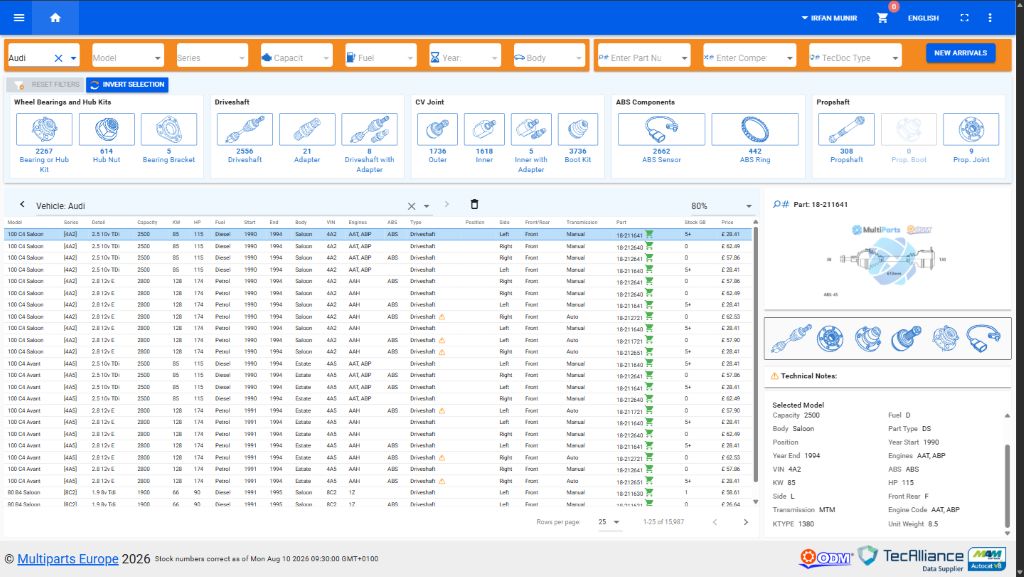Open the hamburger menu

tap(19, 18)
